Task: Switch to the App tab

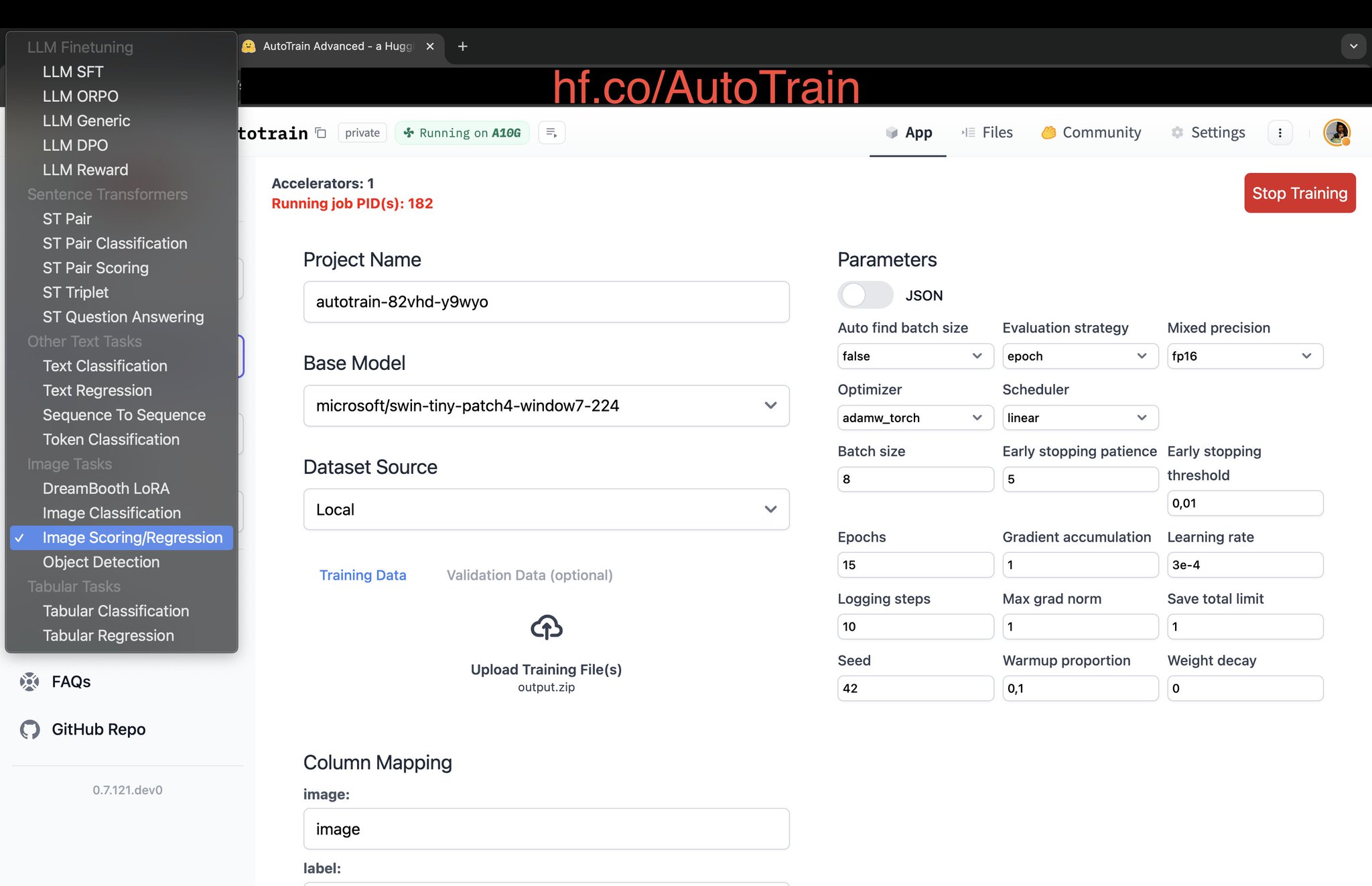Action: tap(908, 133)
